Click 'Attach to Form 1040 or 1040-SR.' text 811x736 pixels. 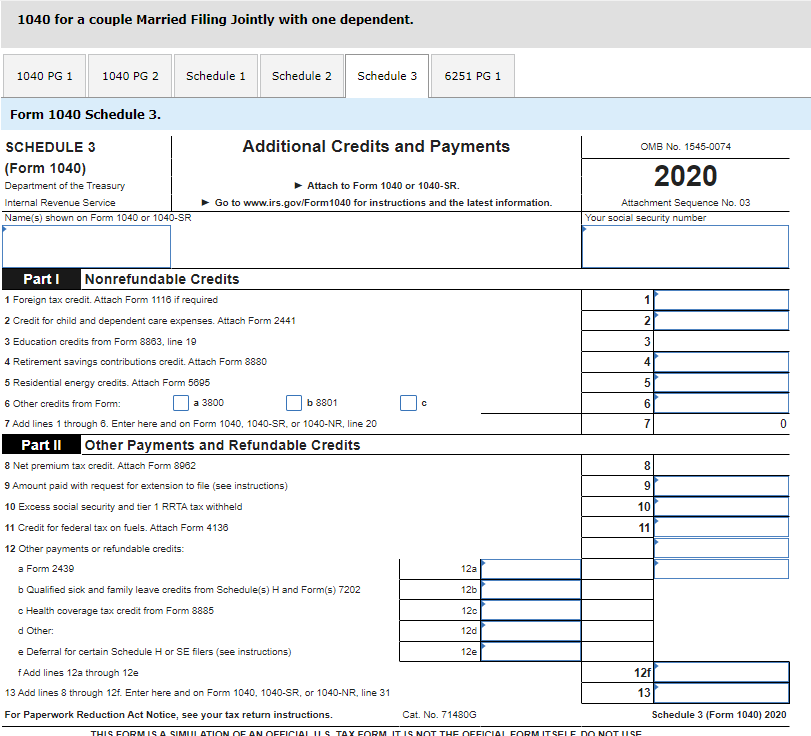tap(377, 186)
